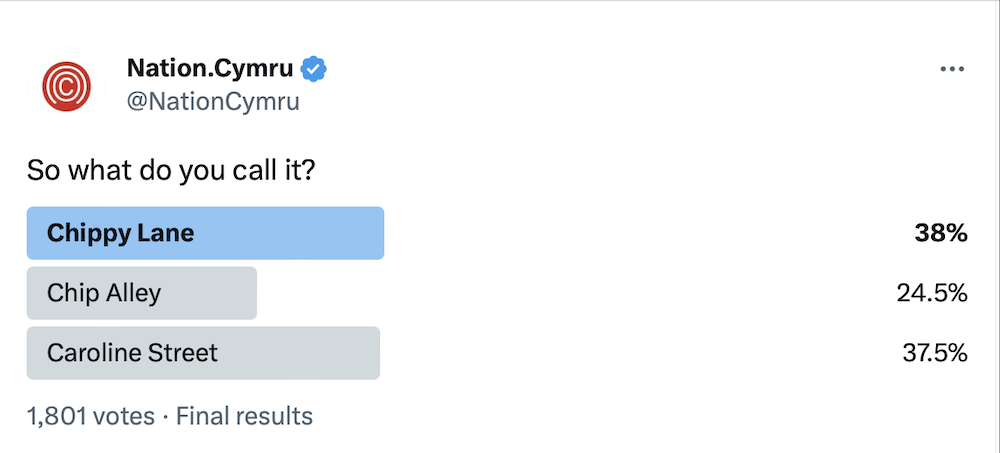Click the dot separator before 'Final results'
1000x453 pixels.
pos(165,417)
